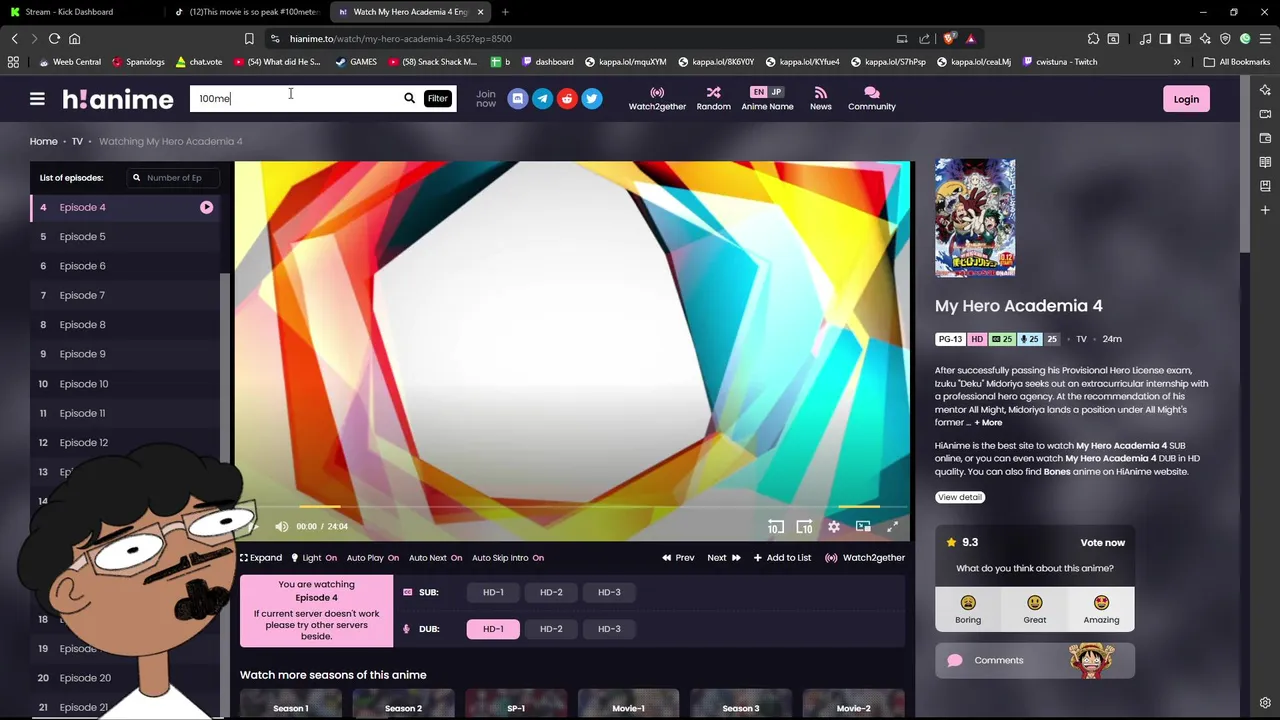
Task: Open the Brave sidebar panel toggle
Action: click(x=1165, y=39)
